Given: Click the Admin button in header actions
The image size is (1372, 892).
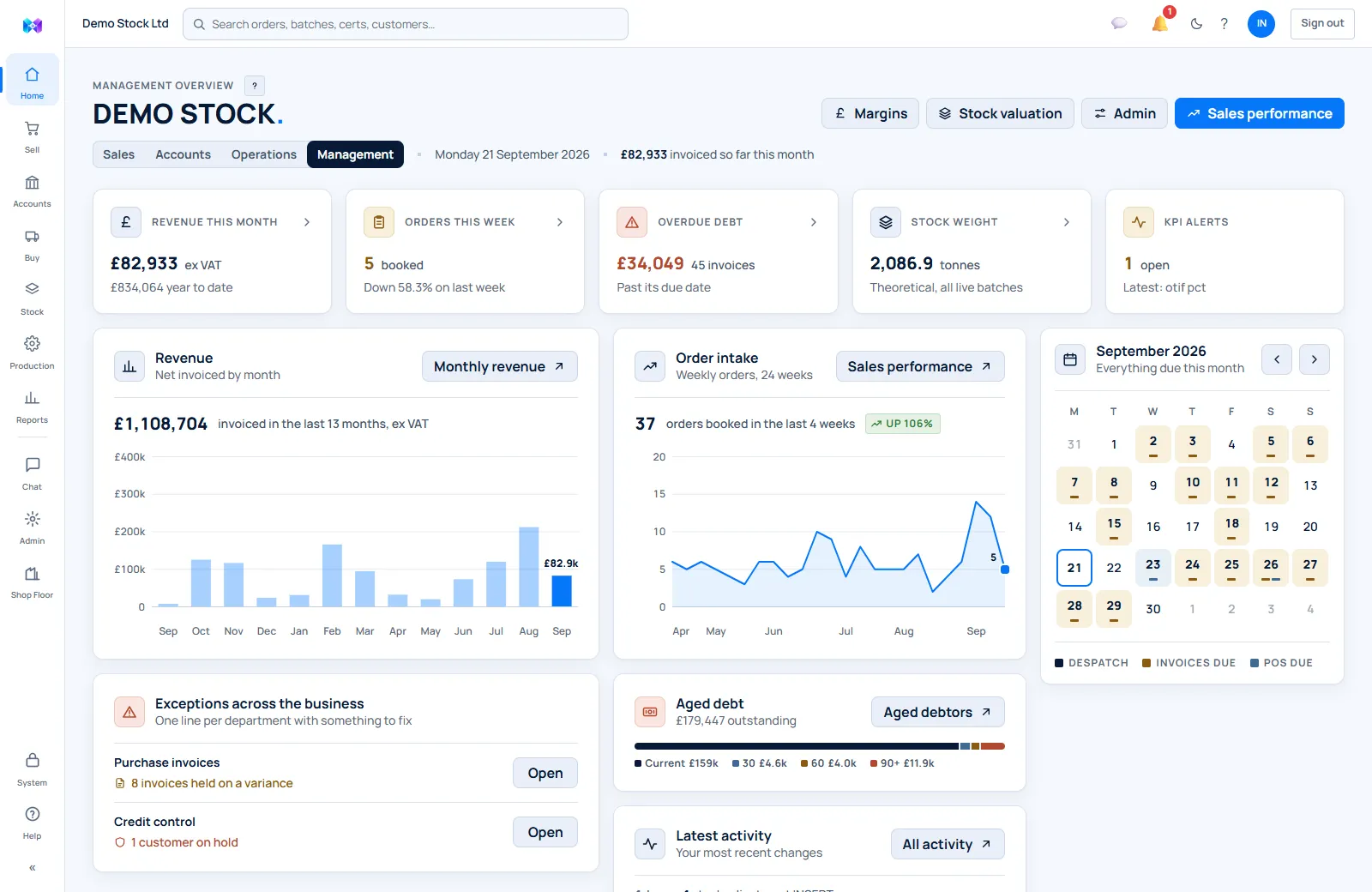Looking at the screenshot, I should [1124, 113].
